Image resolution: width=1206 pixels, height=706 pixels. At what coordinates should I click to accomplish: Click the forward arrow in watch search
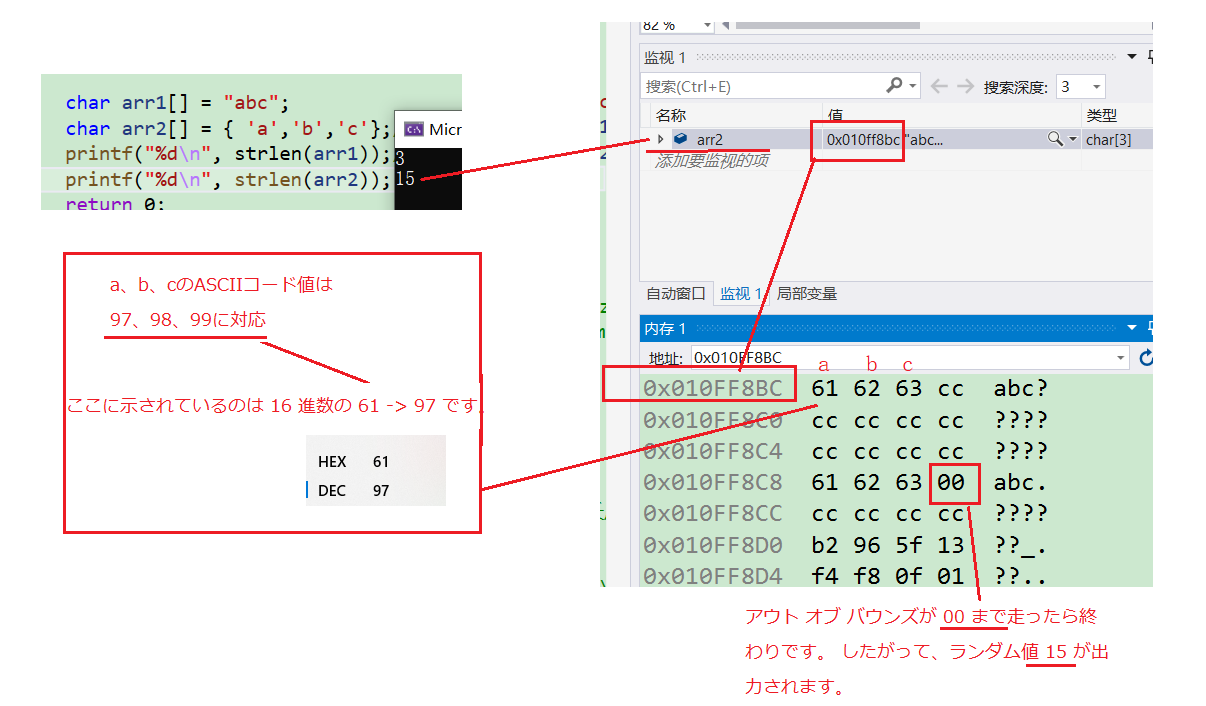[x=964, y=86]
